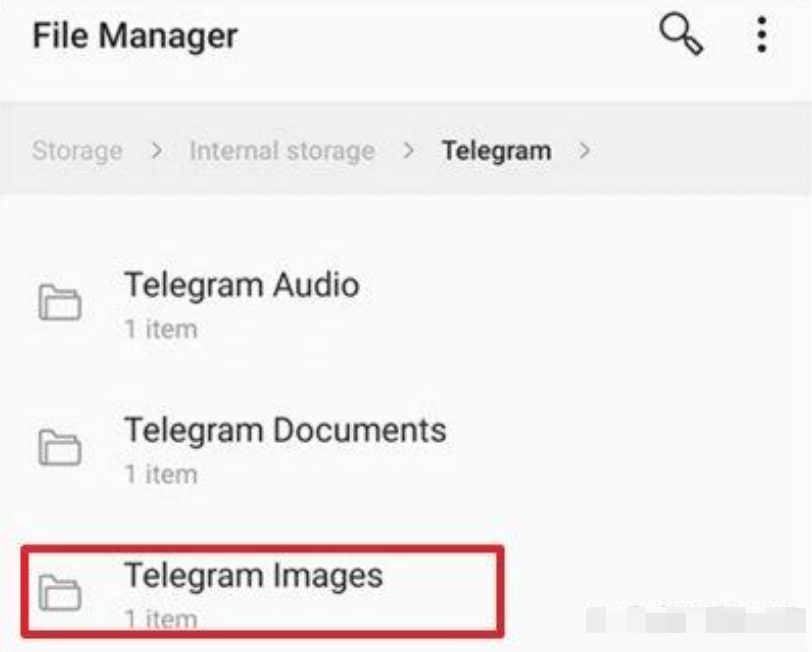Image resolution: width=812 pixels, height=652 pixels.
Task: Click the Telegram Audio folder icon
Action: tap(60, 302)
